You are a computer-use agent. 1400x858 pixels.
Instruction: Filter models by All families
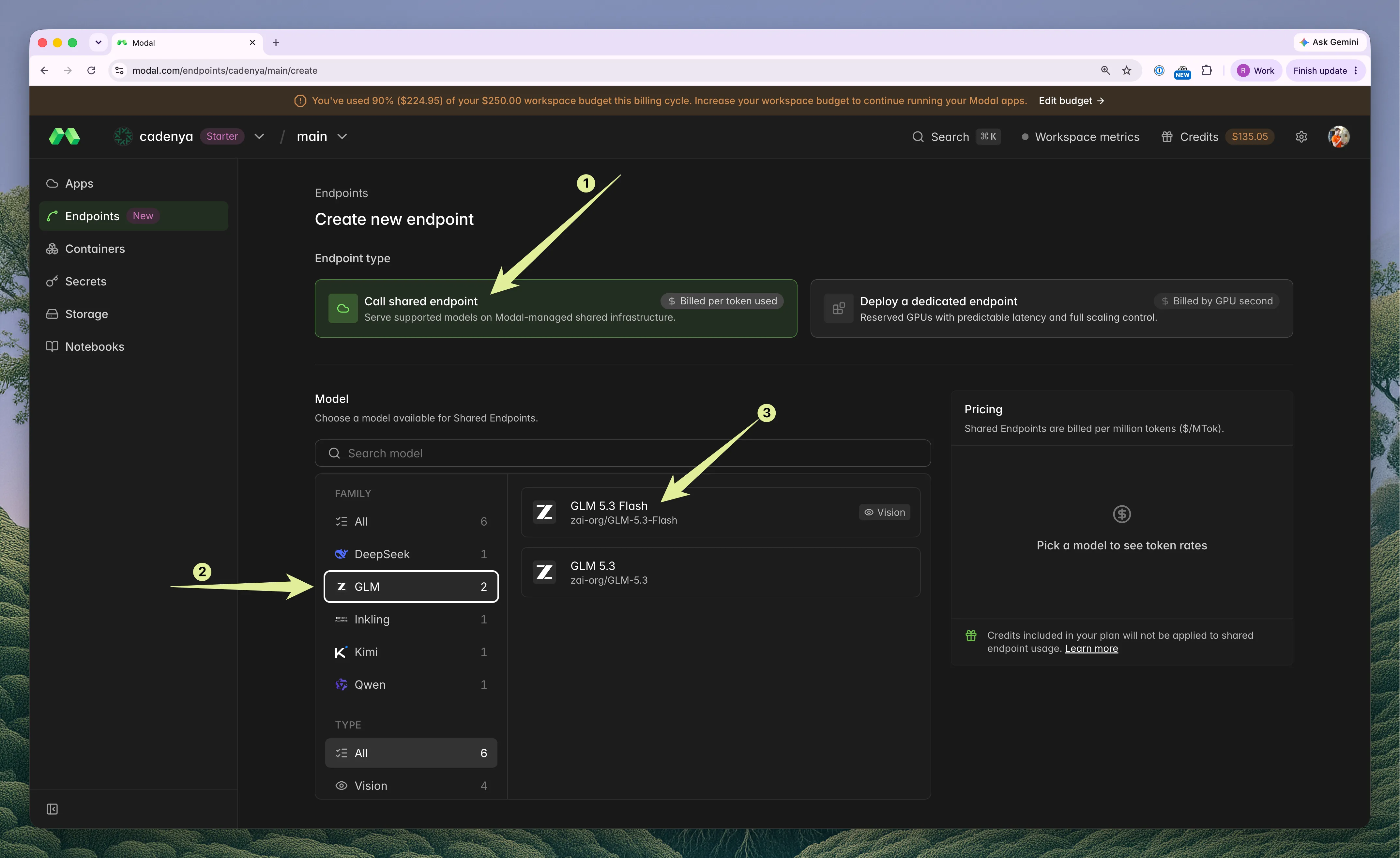pos(411,521)
